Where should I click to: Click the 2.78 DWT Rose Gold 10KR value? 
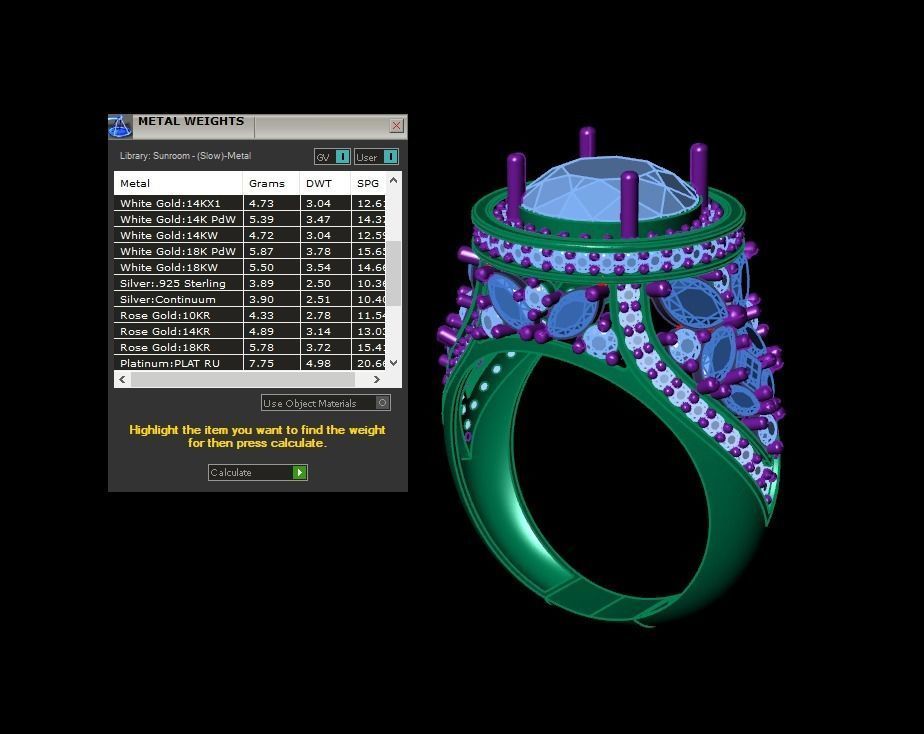(x=318, y=316)
